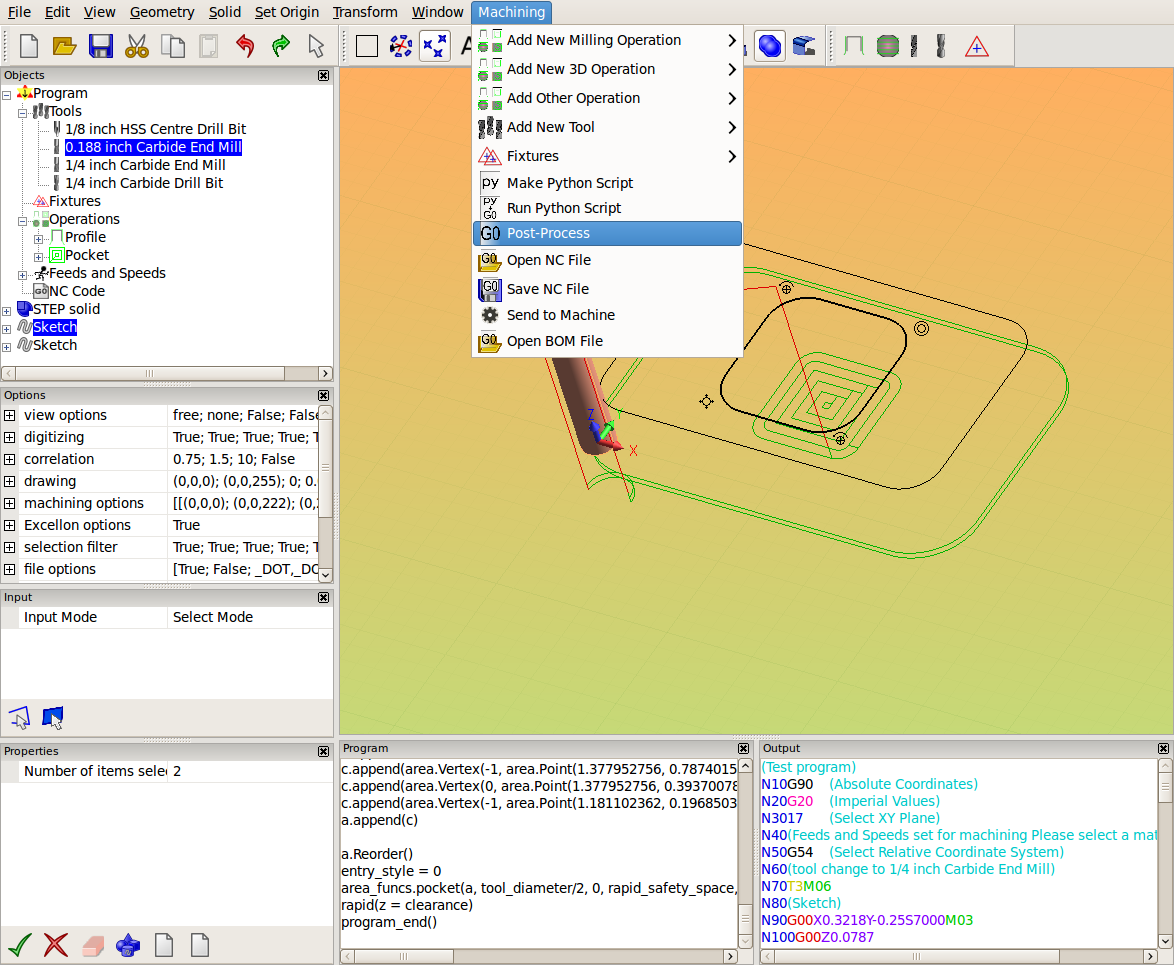Image resolution: width=1174 pixels, height=965 pixels.
Task: Cancel with the red X button
Action: tap(56, 945)
